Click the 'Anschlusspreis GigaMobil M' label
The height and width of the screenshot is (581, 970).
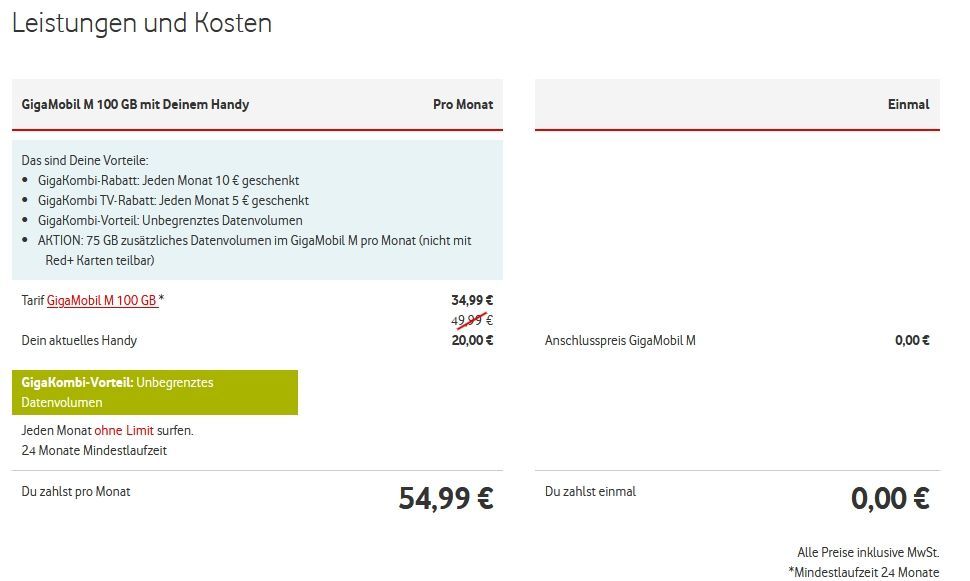click(x=620, y=340)
